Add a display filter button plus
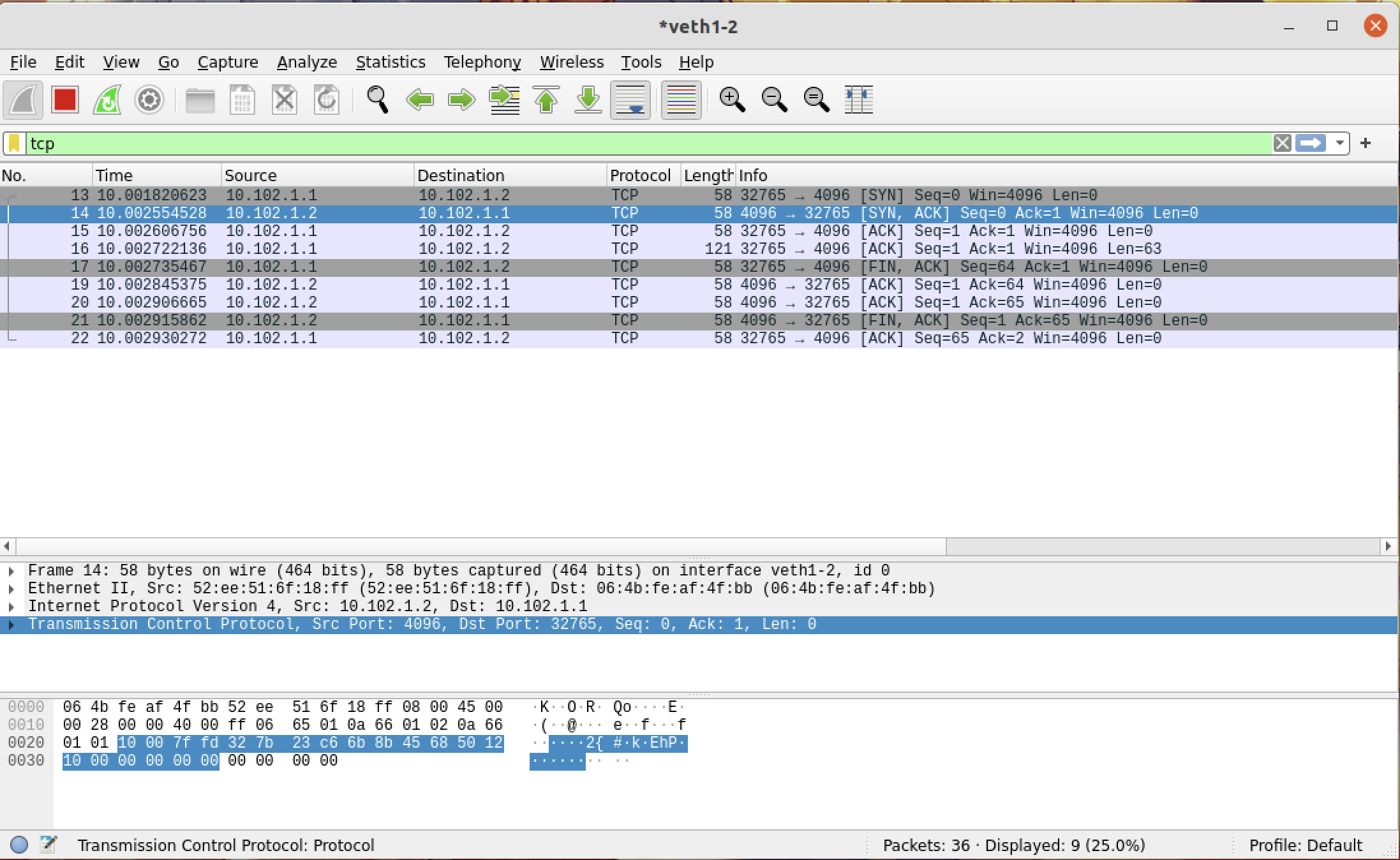1400x860 pixels. click(1366, 144)
